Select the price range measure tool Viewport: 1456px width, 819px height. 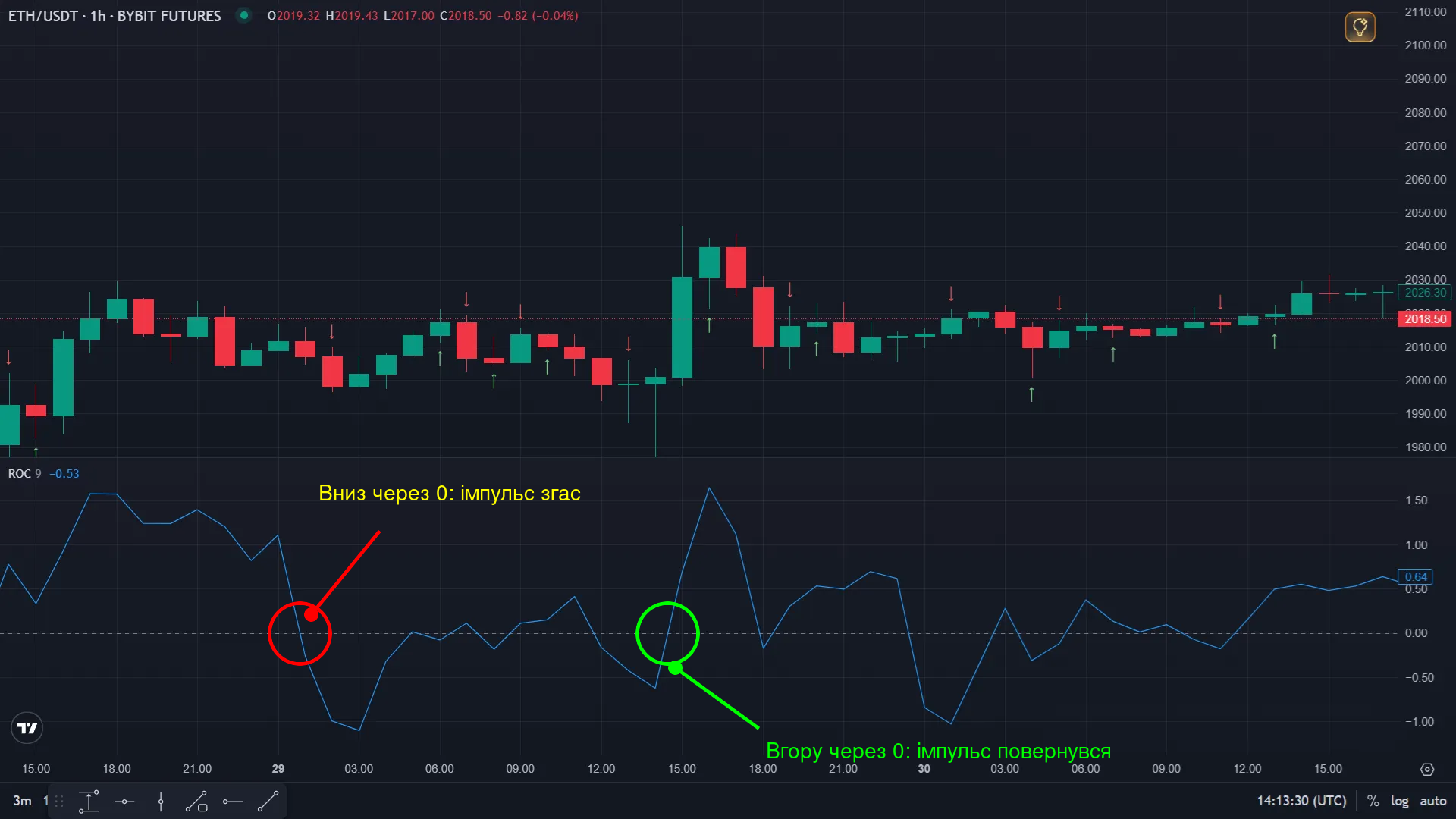point(89,802)
